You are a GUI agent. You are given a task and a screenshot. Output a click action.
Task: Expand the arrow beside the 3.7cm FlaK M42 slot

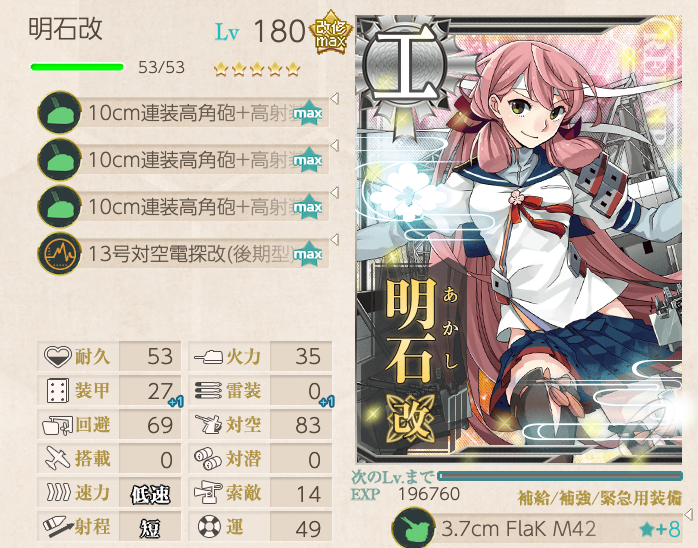[x=689, y=514]
